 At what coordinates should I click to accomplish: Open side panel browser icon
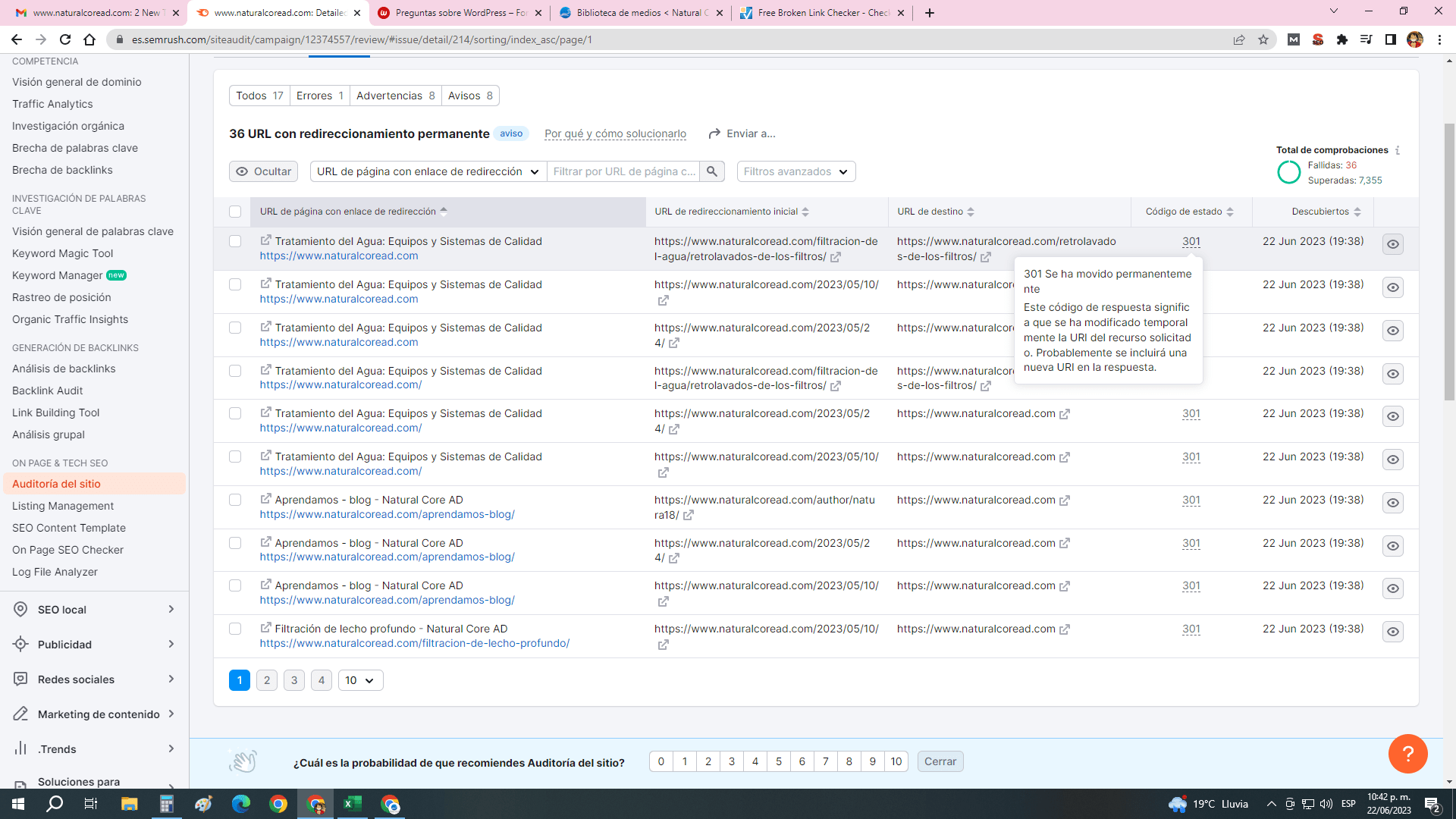pos(1391,39)
